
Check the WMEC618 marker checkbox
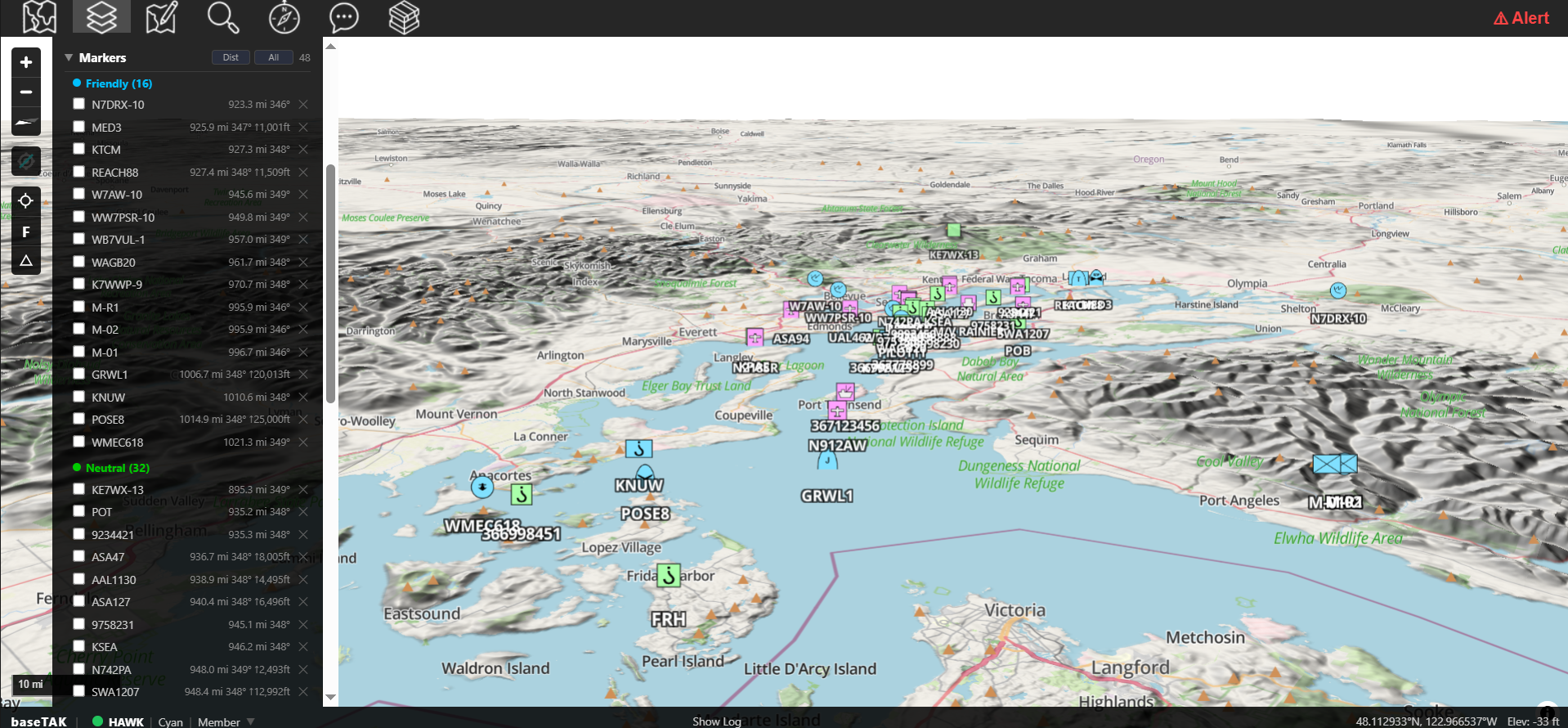[x=79, y=442]
